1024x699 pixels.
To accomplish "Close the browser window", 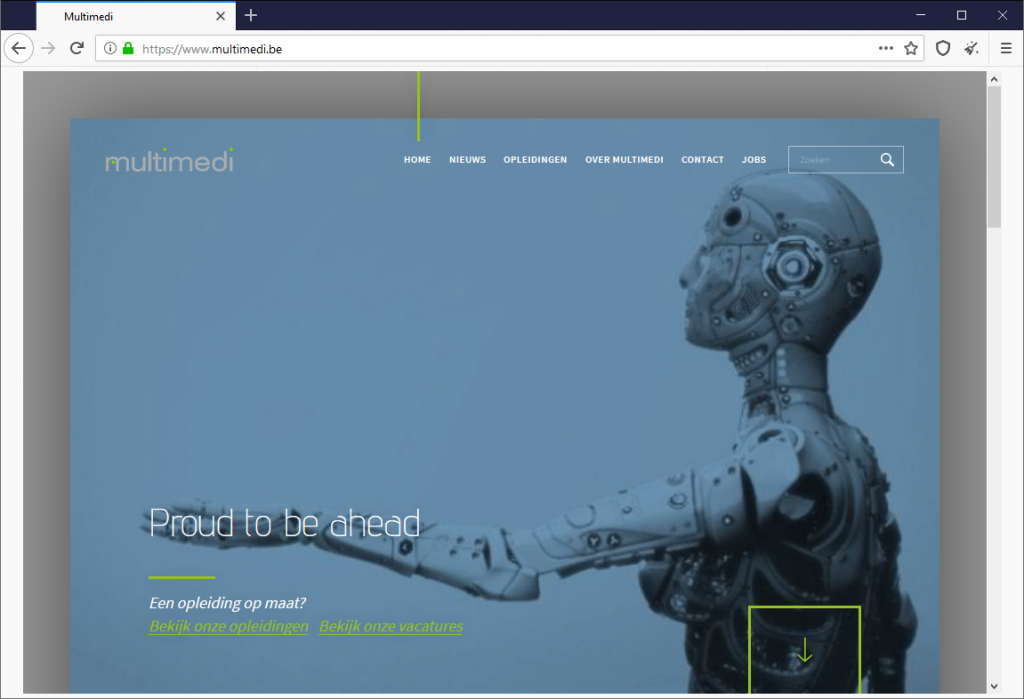I will tap(1002, 15).
